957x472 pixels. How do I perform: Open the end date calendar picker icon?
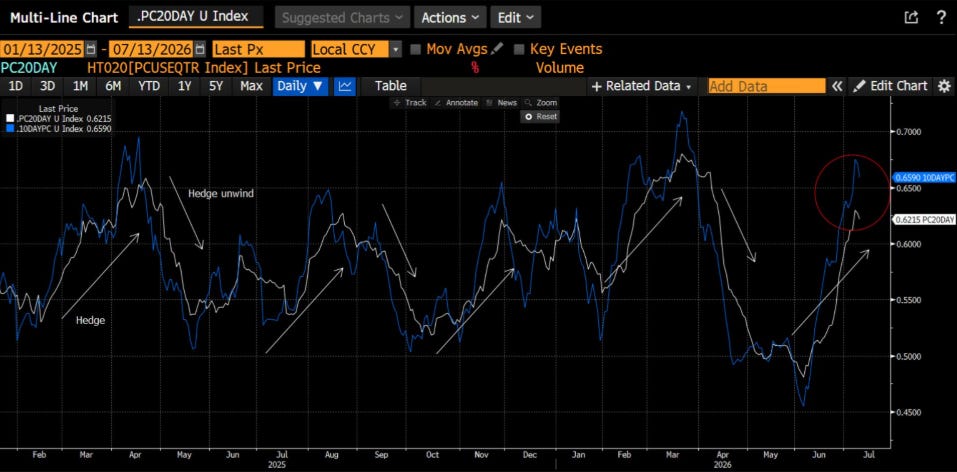(x=200, y=49)
